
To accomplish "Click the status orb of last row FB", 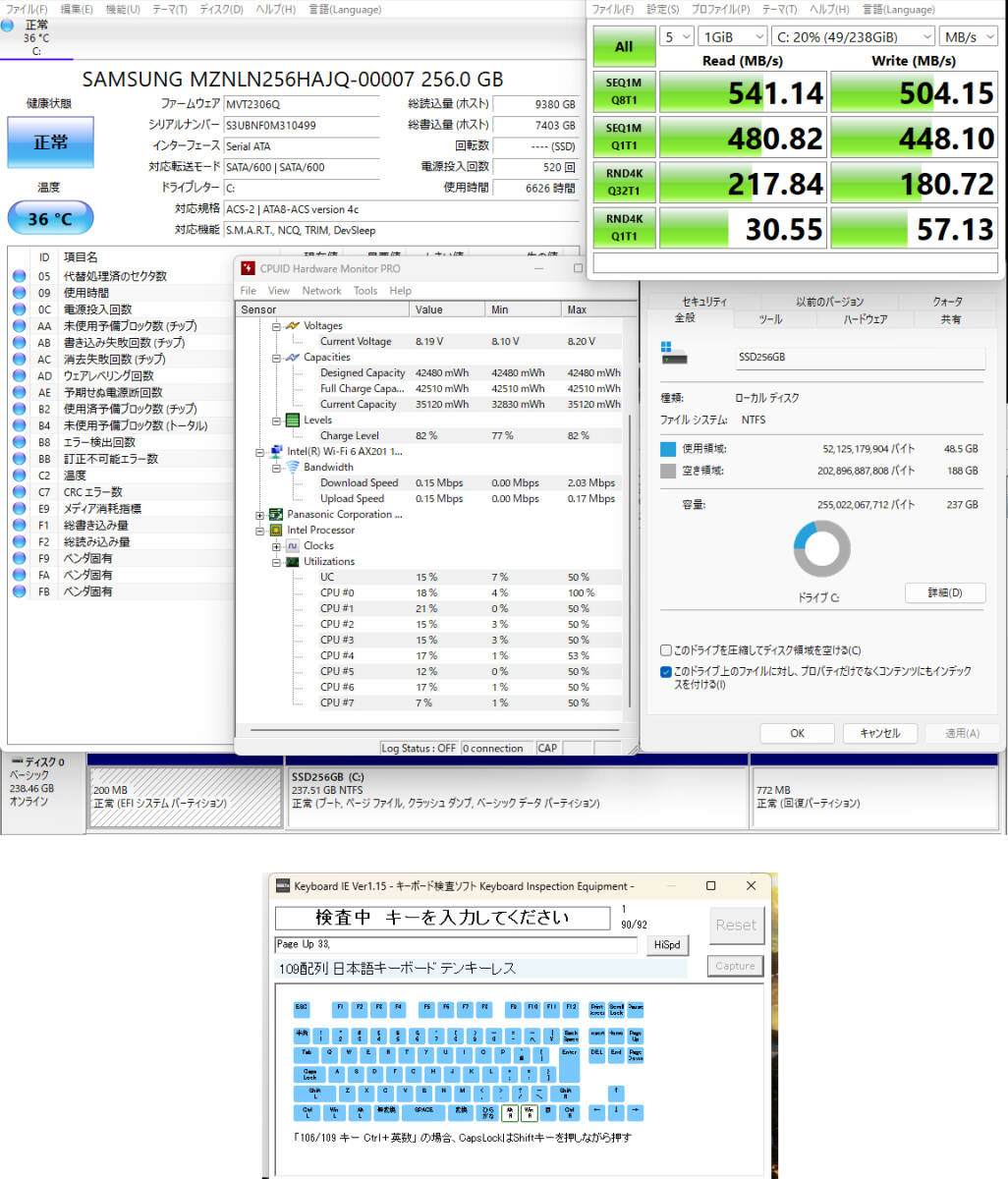I will pyautogui.click(x=19, y=591).
